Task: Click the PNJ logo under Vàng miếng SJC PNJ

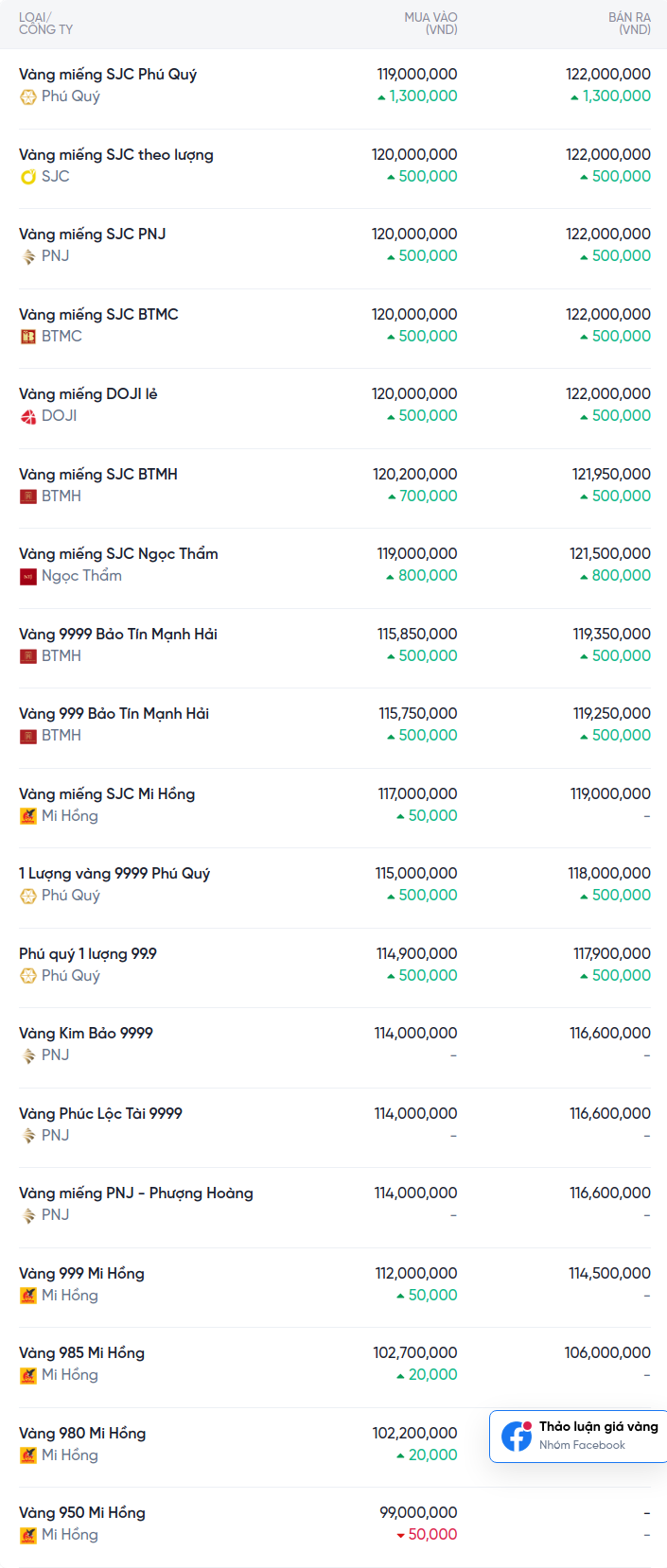Action: click(28, 256)
